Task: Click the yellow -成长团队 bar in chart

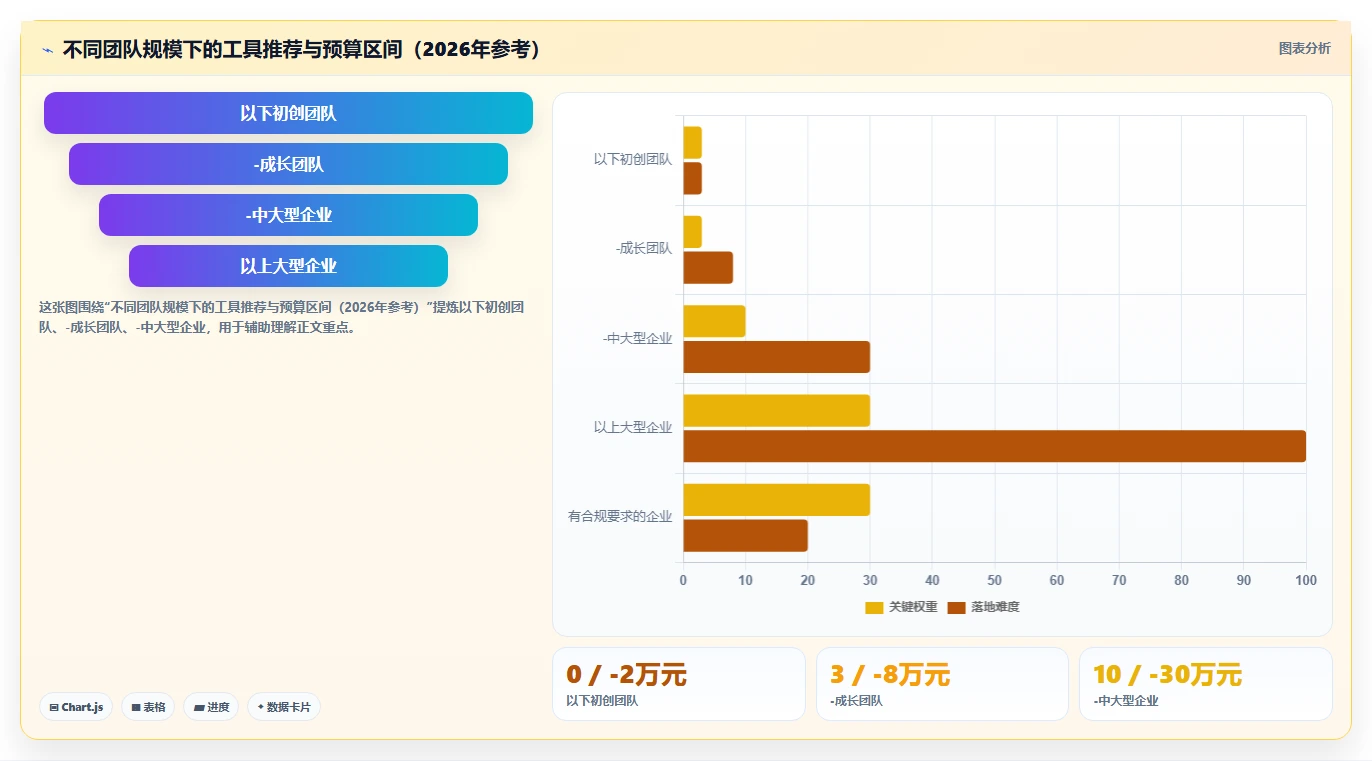Action: pos(692,232)
